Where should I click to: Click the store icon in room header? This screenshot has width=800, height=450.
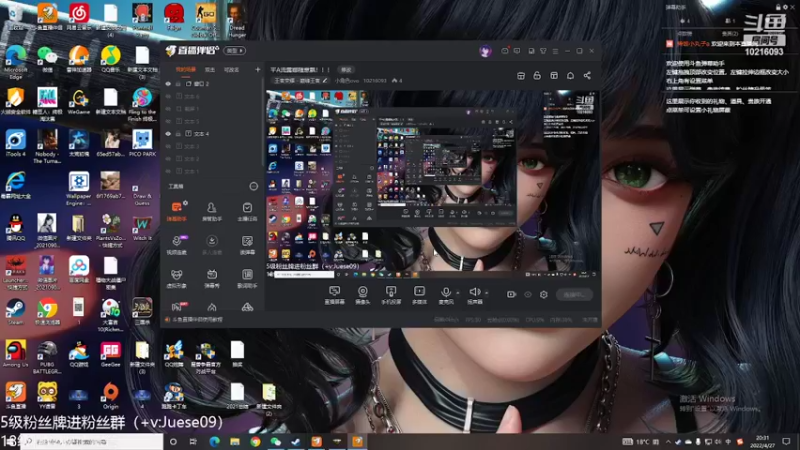(521, 76)
